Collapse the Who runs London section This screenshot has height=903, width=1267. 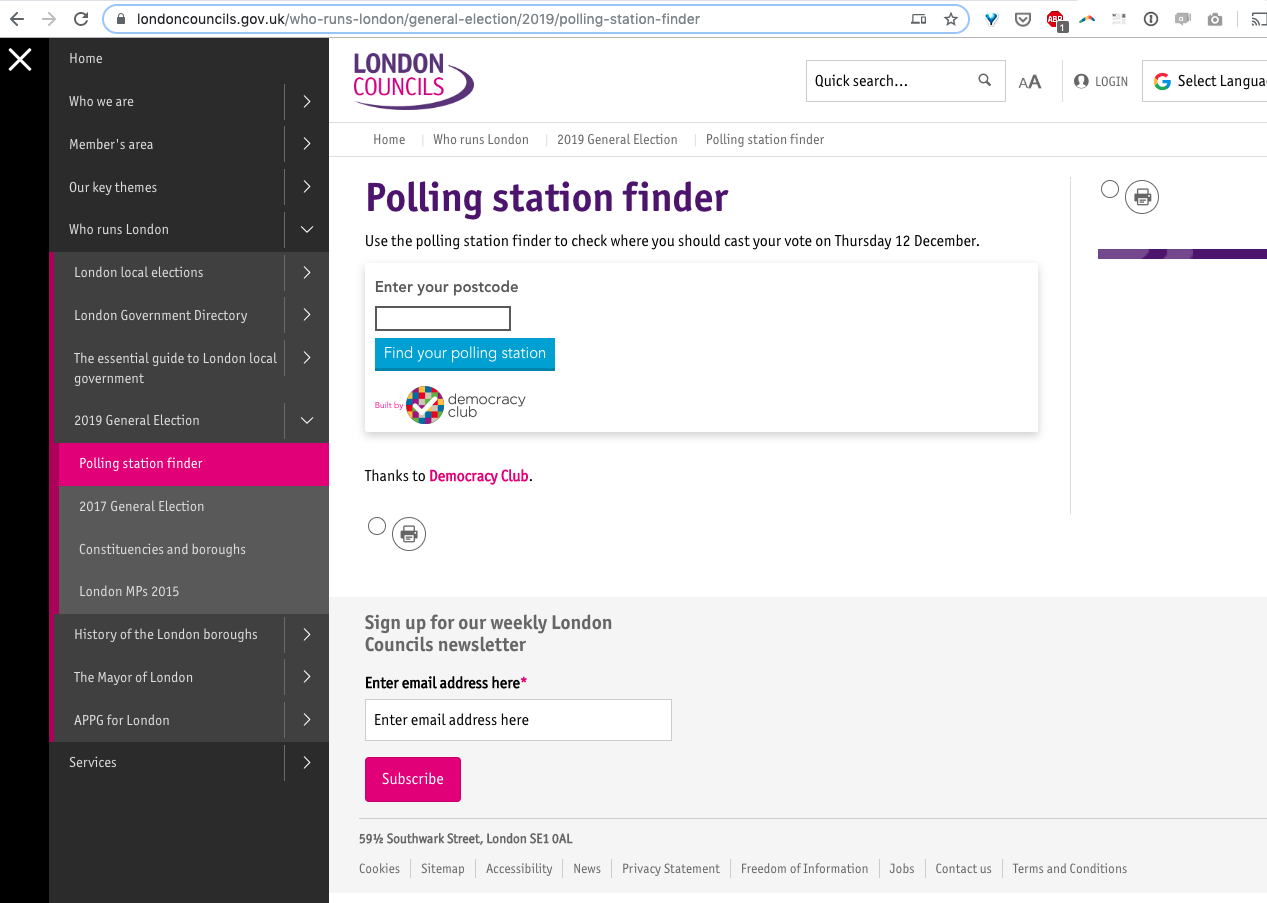[307, 230]
